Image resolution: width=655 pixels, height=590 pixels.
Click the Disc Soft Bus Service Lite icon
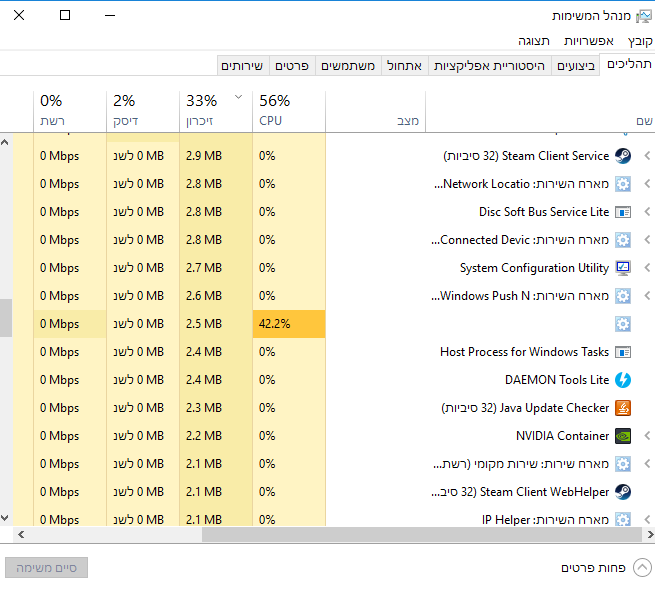[623, 212]
